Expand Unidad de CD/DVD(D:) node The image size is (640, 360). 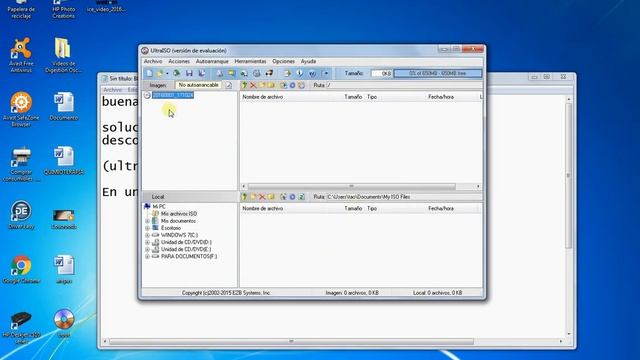(x=147, y=242)
